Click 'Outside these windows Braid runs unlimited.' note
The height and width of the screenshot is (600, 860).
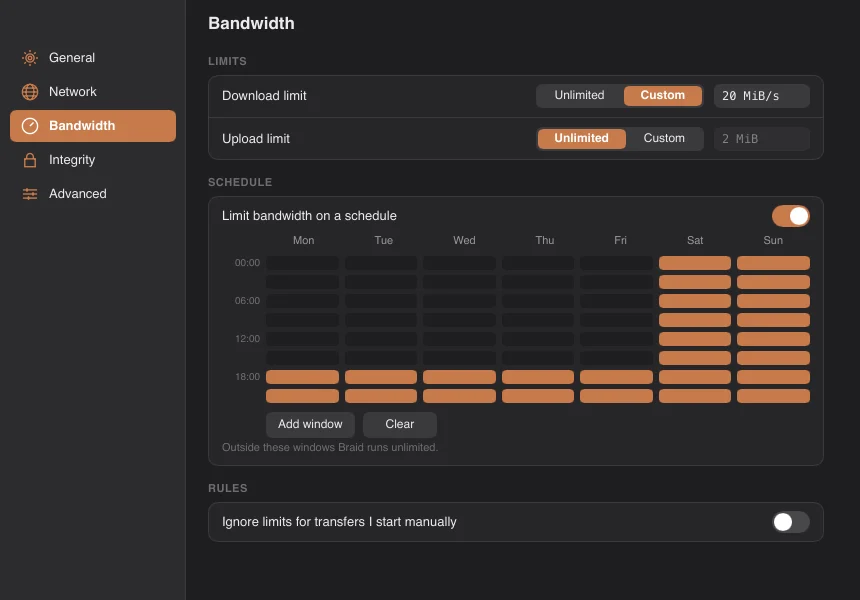330,448
